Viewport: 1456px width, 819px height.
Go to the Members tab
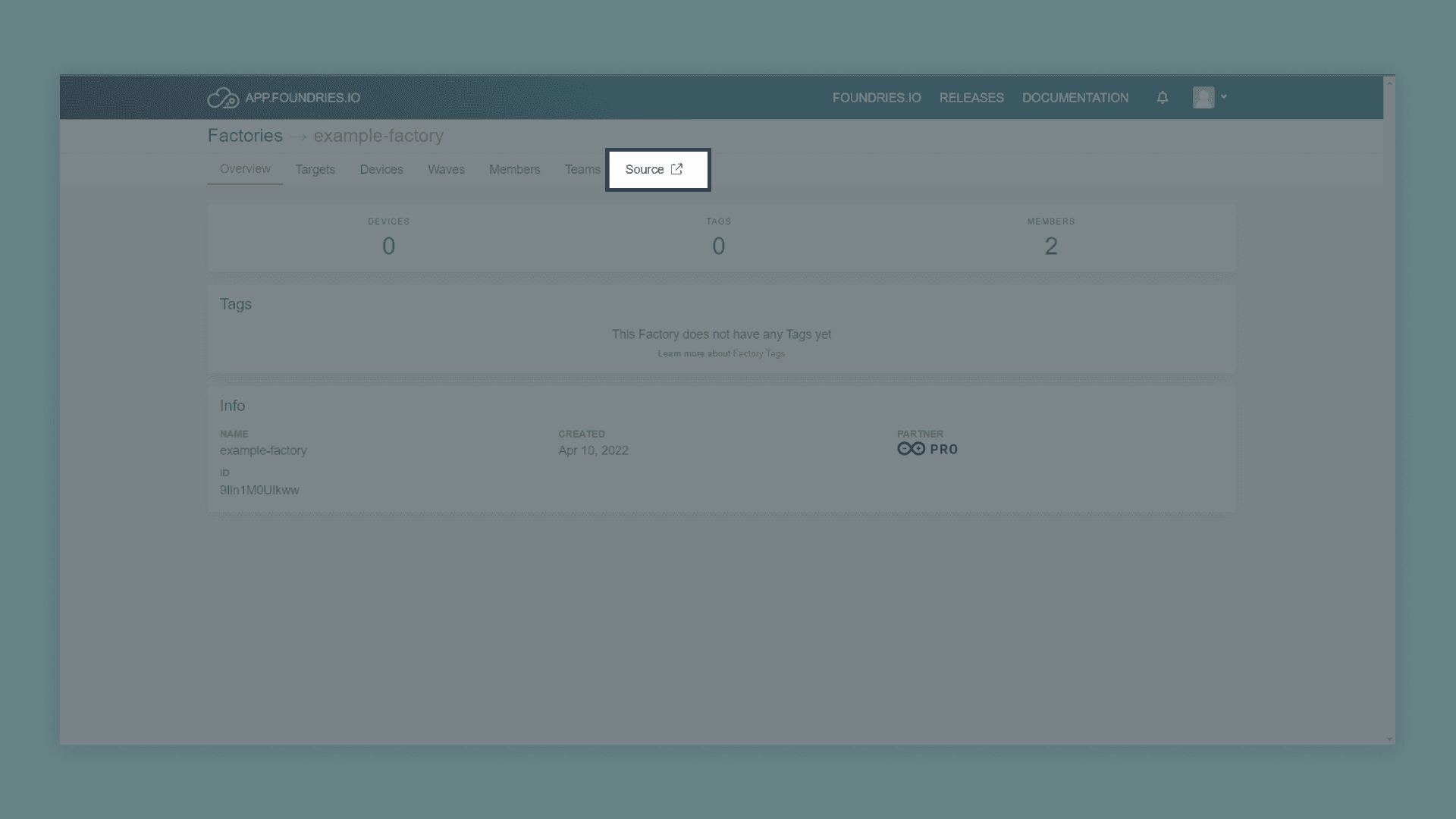[514, 170]
